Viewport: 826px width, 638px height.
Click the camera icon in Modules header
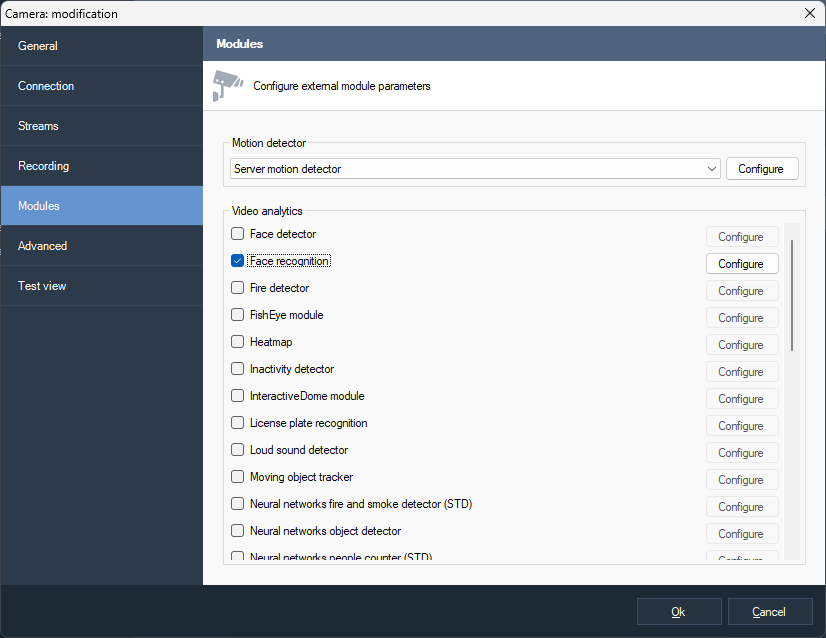coord(228,86)
